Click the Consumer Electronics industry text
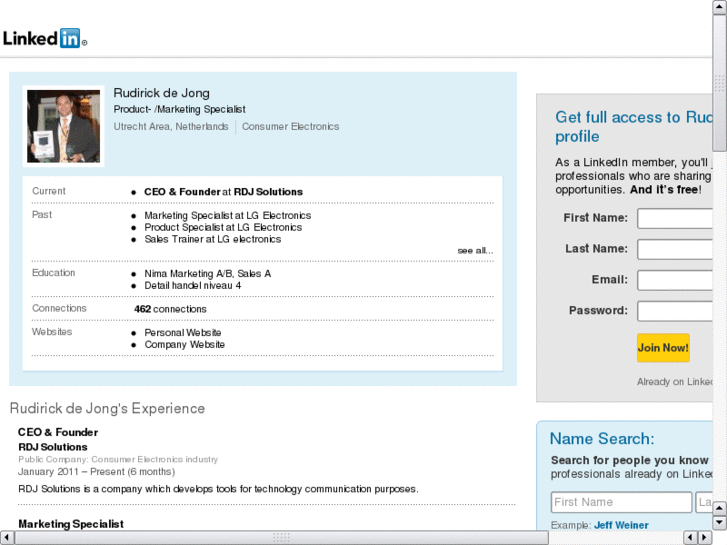 pos(290,127)
